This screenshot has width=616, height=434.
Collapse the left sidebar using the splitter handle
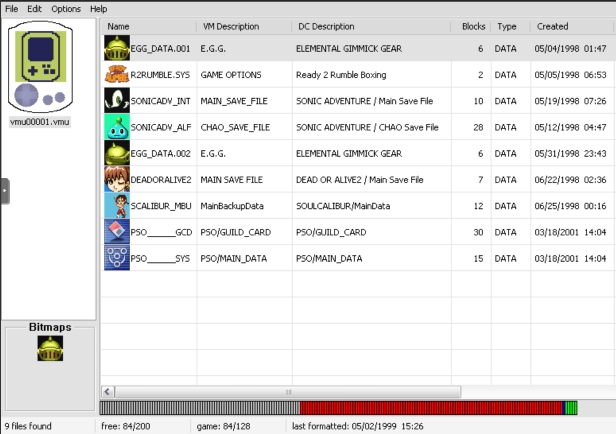[x=4, y=191]
